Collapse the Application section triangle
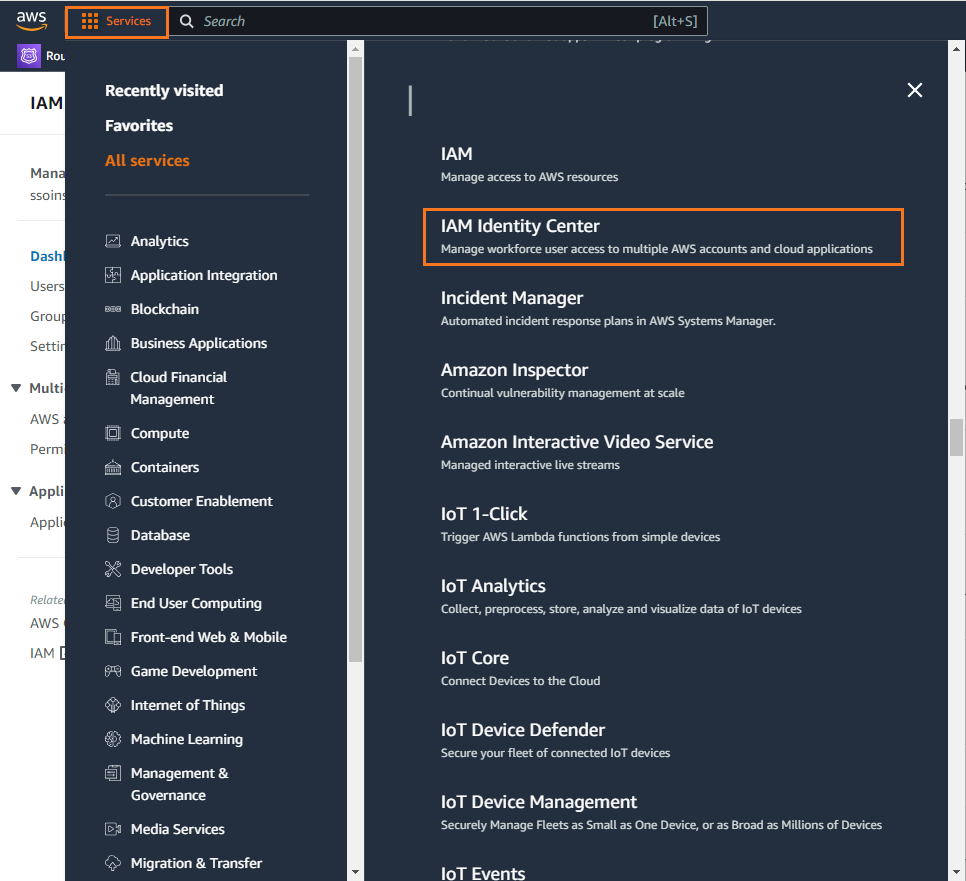 pyautogui.click(x=16, y=491)
